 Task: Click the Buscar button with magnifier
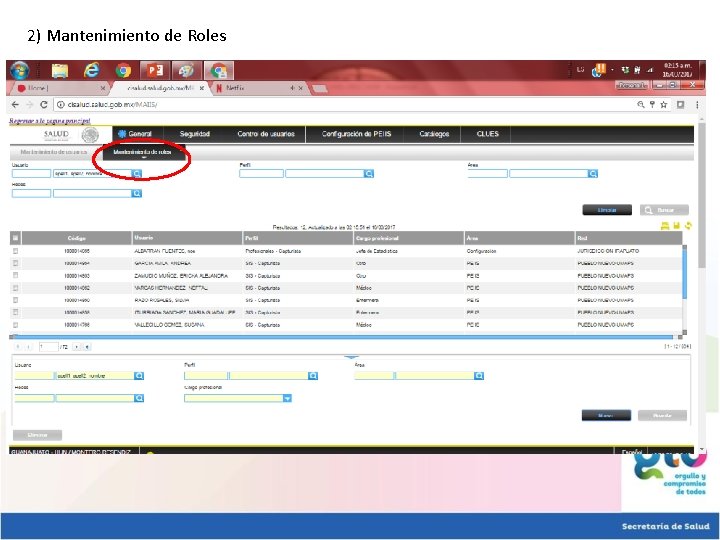[664, 210]
